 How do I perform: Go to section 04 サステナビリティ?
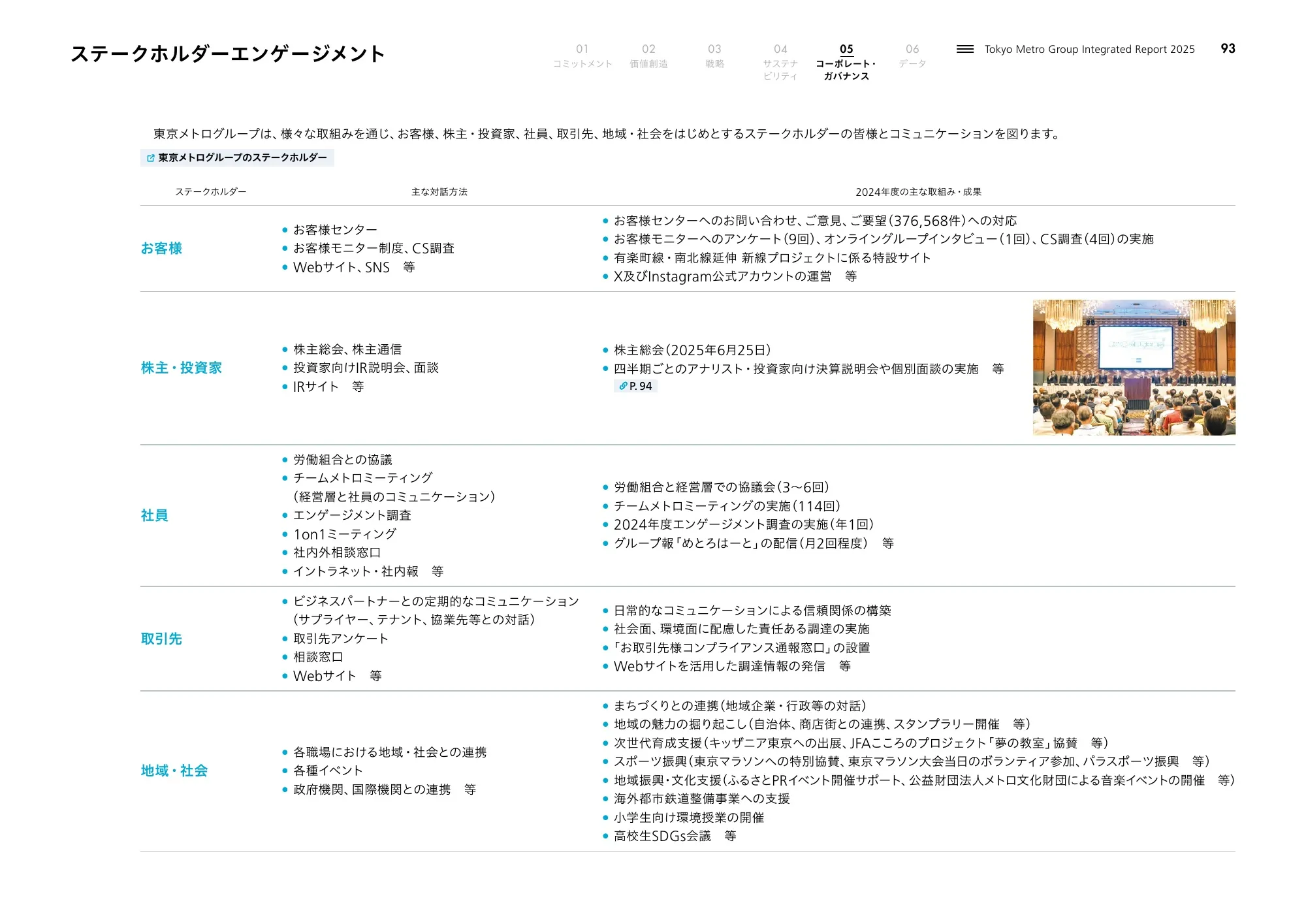[780, 62]
